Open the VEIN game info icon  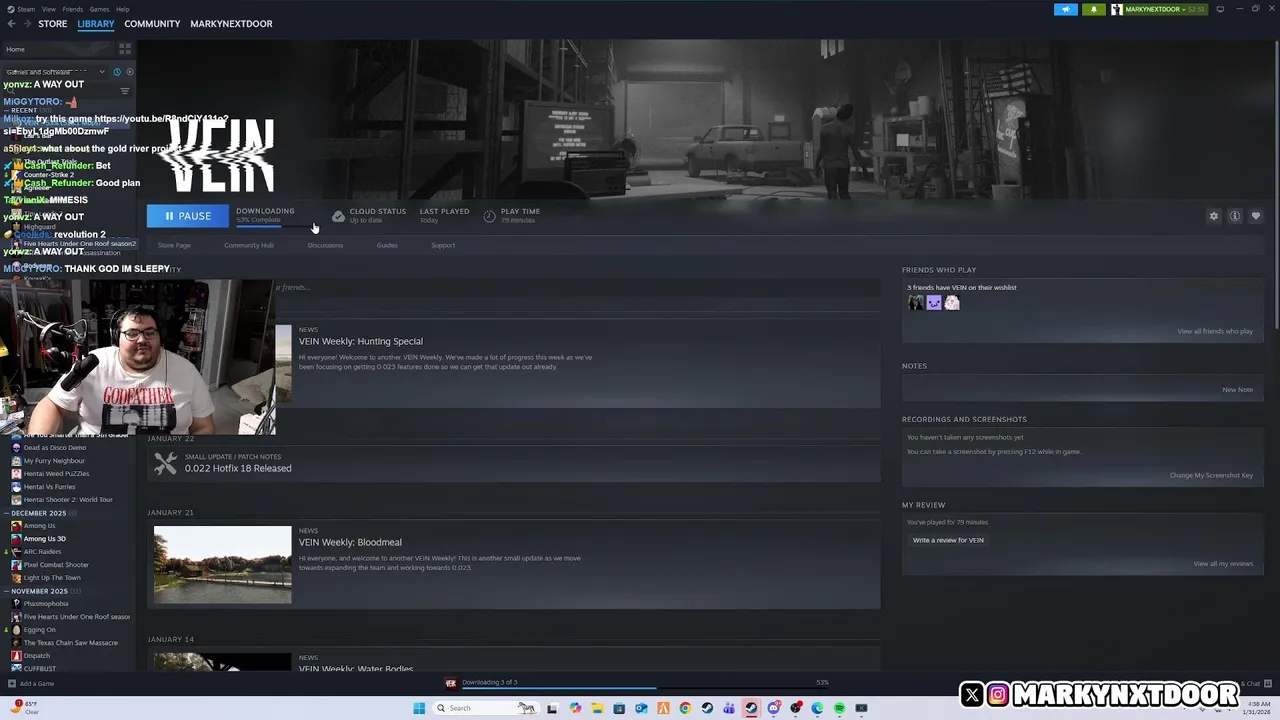pyautogui.click(x=1235, y=216)
